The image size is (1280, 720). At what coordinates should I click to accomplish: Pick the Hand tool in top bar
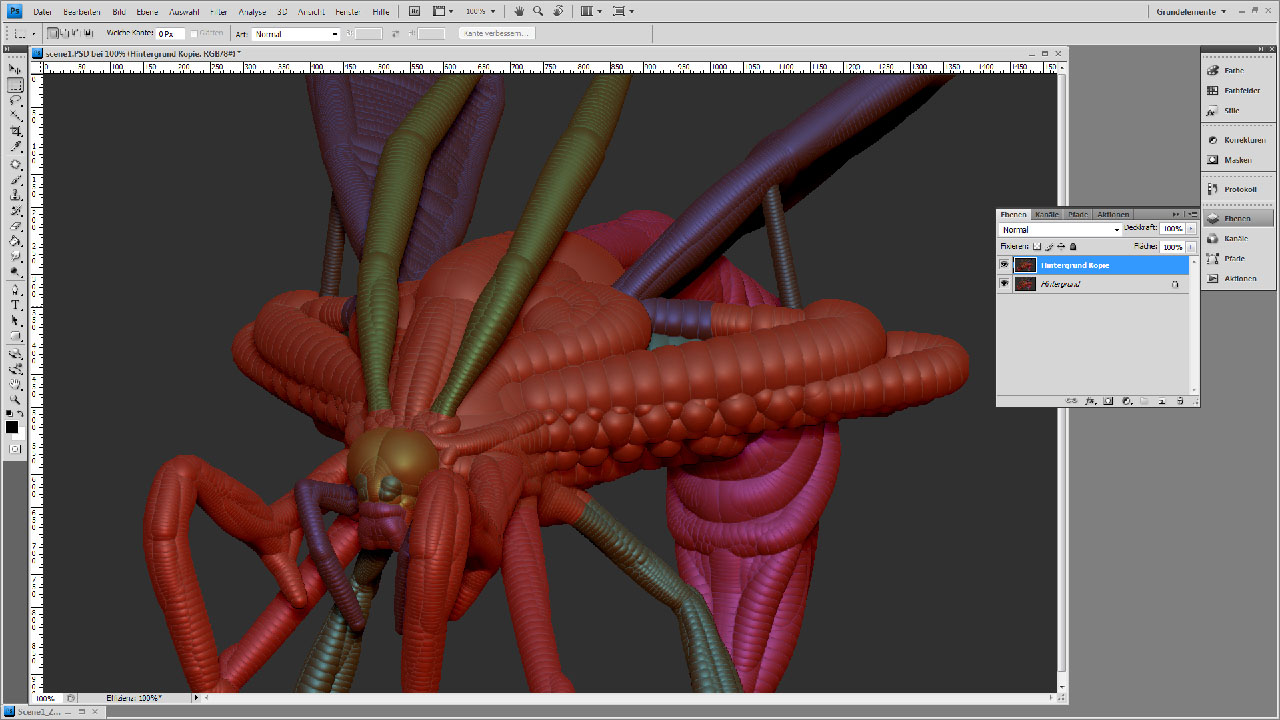(x=519, y=11)
